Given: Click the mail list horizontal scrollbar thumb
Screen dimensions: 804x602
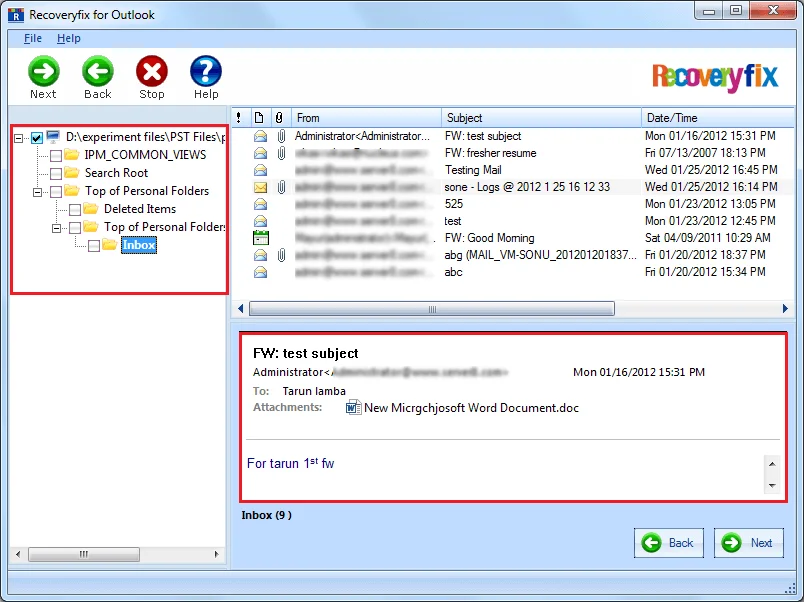Looking at the screenshot, I should coord(432,309).
